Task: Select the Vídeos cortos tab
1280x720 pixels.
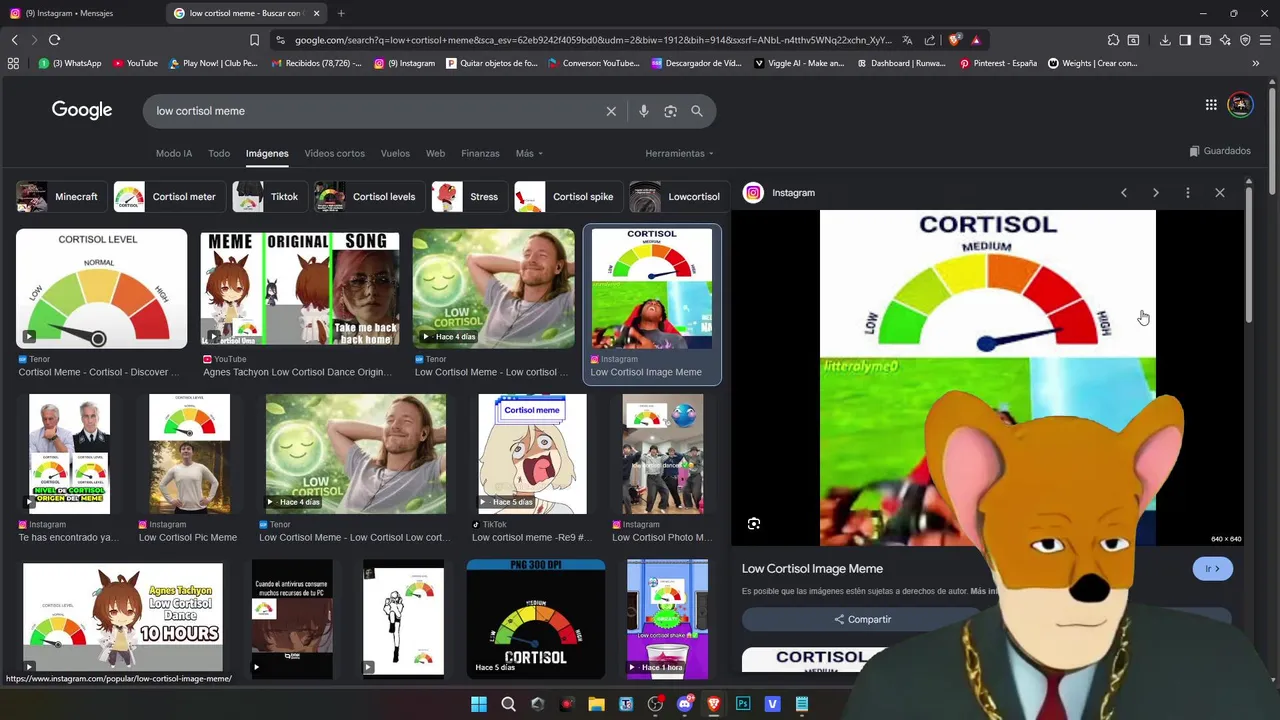Action: pos(334,153)
